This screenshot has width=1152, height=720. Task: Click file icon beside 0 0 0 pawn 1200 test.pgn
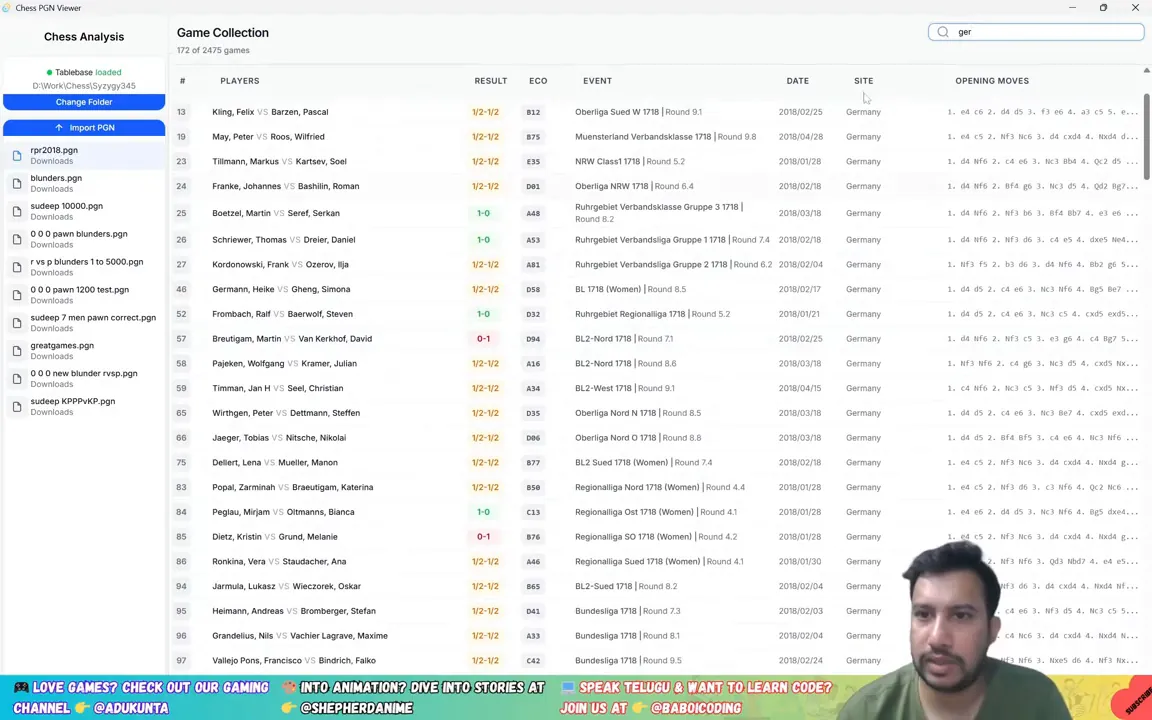point(17,295)
